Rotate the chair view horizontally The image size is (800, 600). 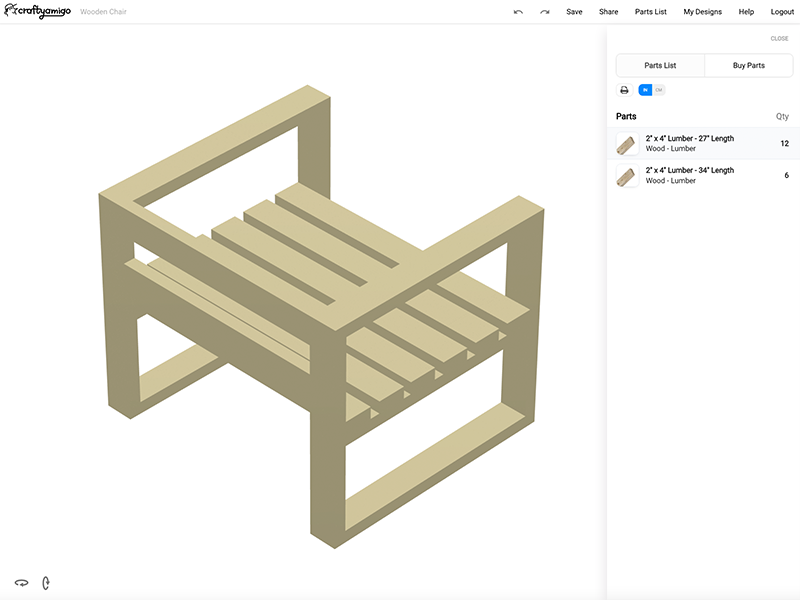pos(21,582)
